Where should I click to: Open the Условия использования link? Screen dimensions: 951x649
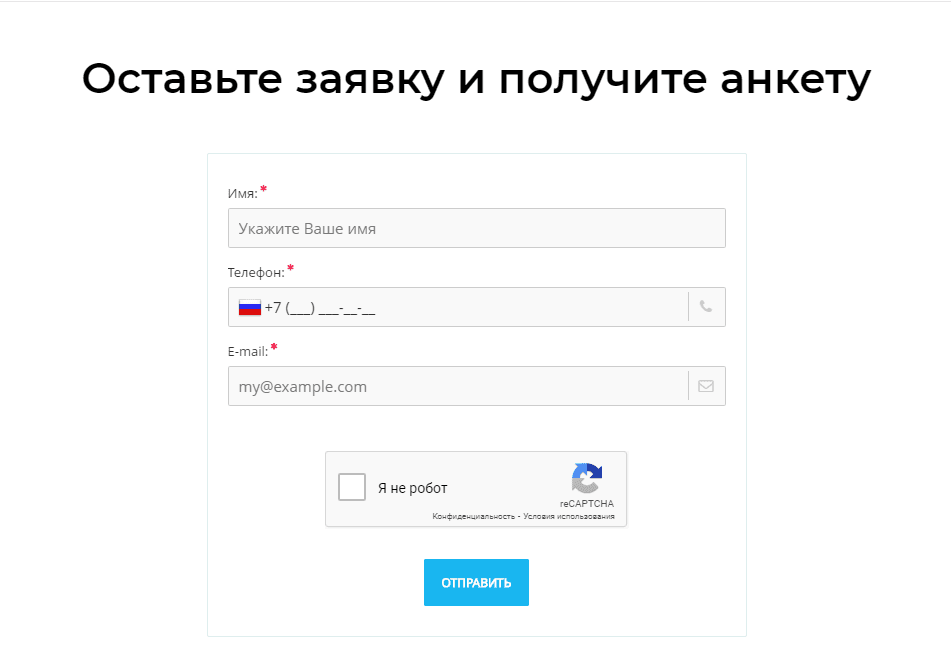pos(576,517)
